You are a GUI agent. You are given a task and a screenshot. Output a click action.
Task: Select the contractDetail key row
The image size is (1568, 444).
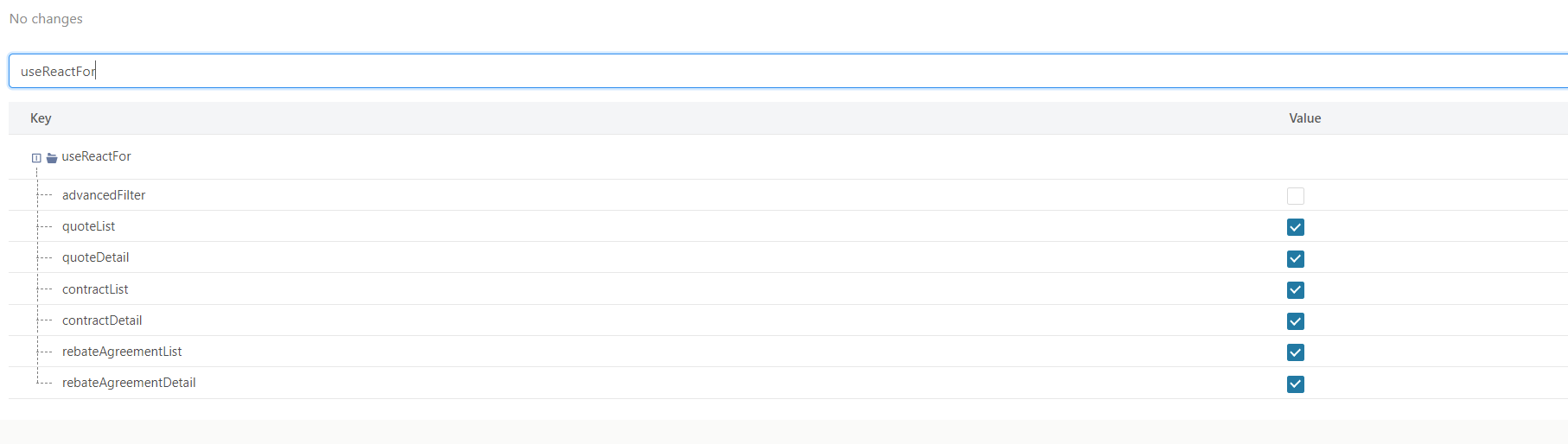(102, 320)
